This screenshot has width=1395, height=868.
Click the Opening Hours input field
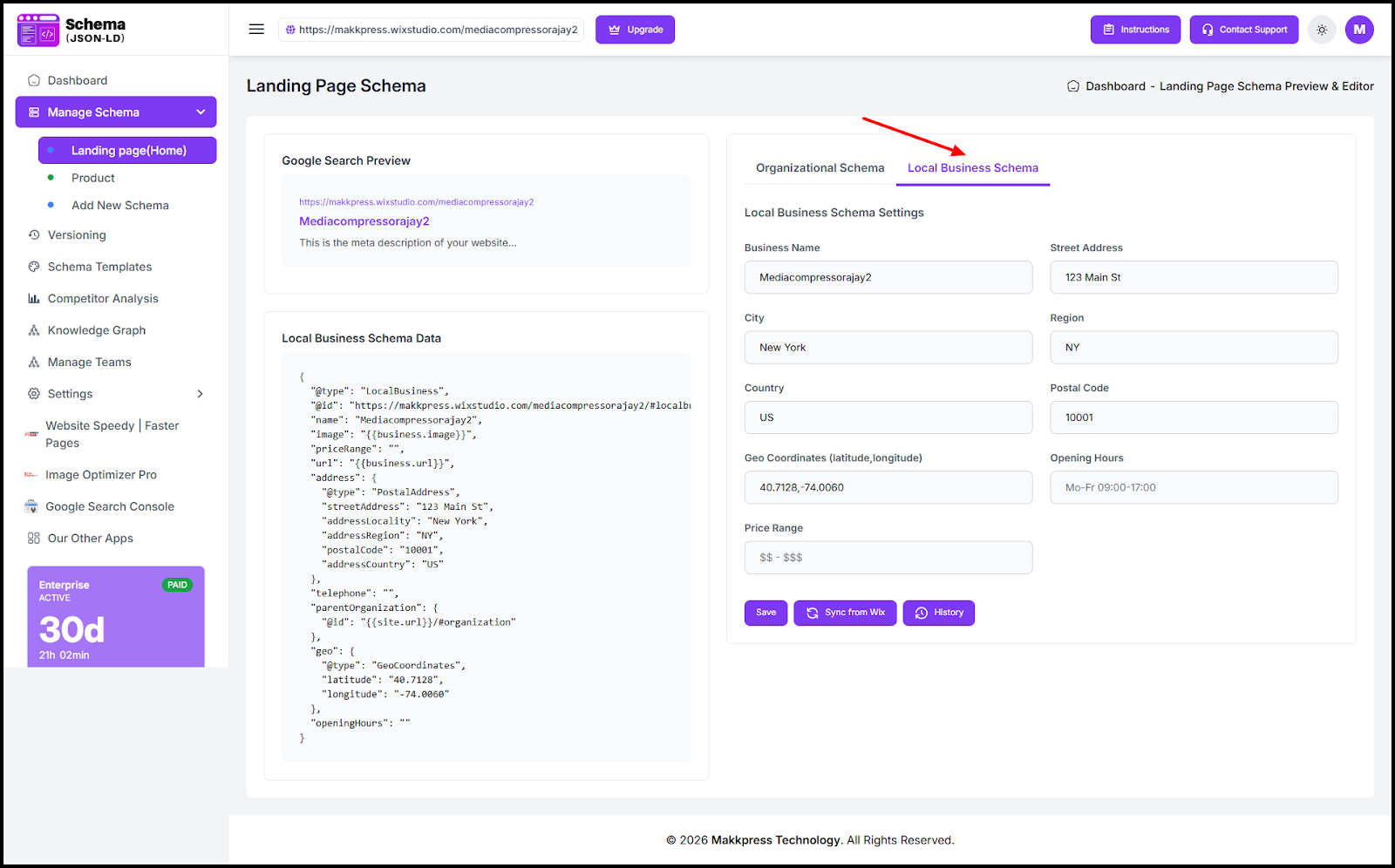tap(1193, 488)
